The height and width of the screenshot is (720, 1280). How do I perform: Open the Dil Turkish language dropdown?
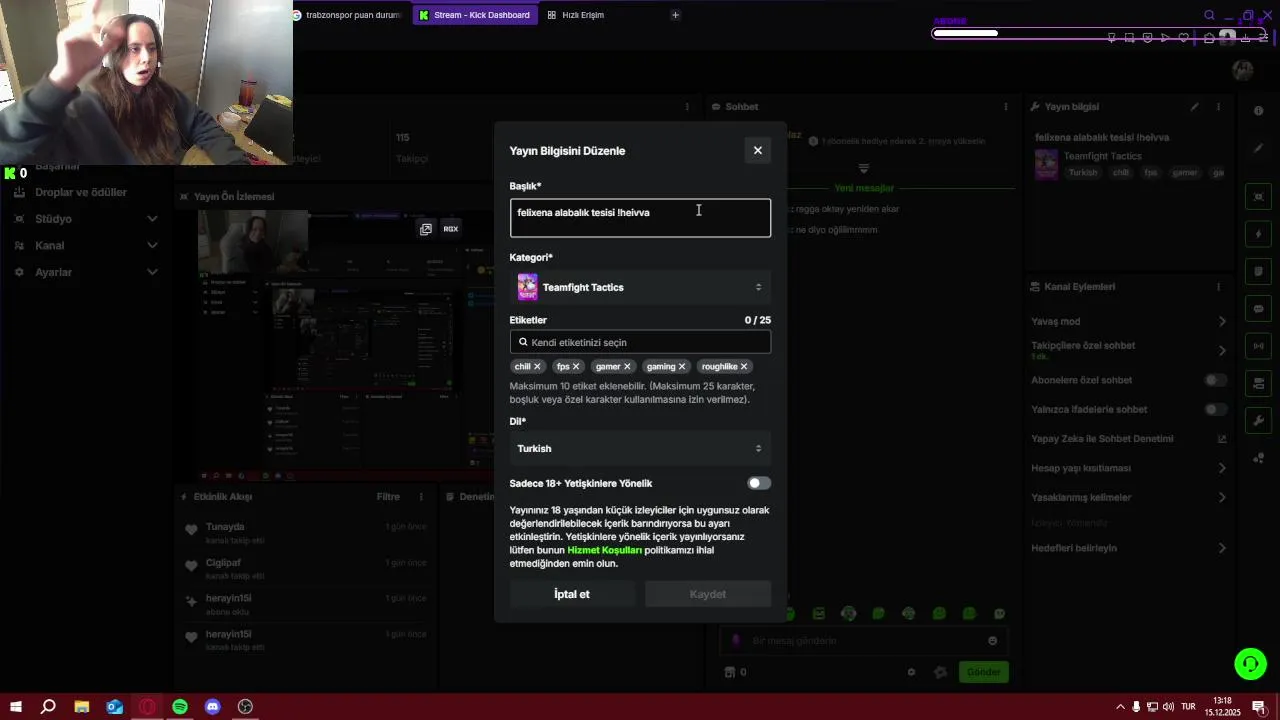[640, 448]
